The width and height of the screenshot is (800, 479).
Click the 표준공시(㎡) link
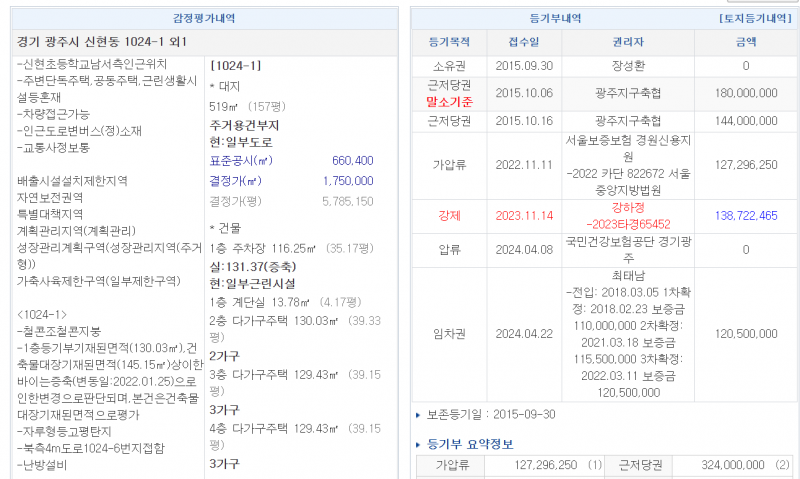(x=240, y=160)
